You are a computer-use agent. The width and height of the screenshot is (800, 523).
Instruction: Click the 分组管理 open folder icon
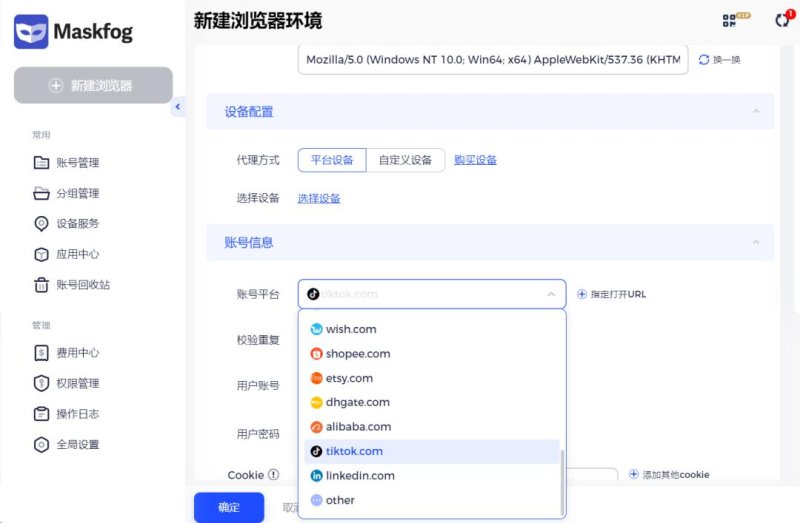41,193
